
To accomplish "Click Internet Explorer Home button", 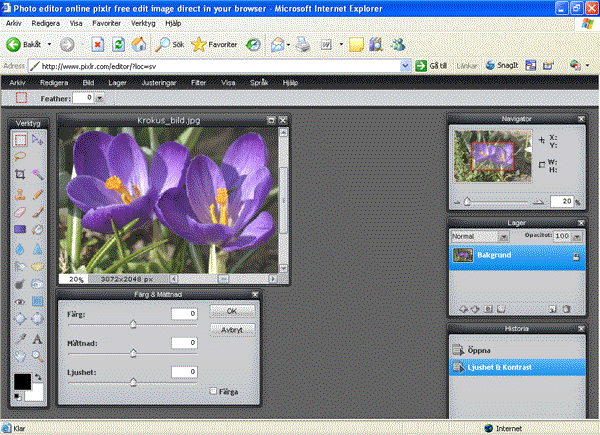I will (139, 44).
